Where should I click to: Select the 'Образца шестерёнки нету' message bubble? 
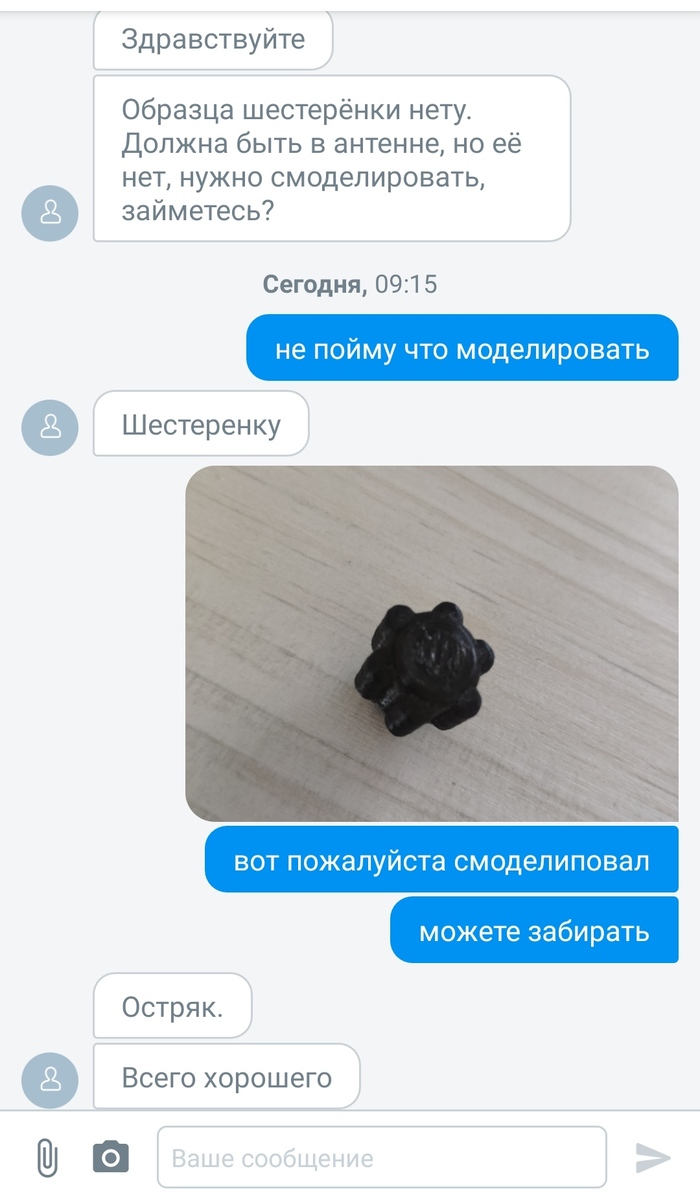point(332,158)
